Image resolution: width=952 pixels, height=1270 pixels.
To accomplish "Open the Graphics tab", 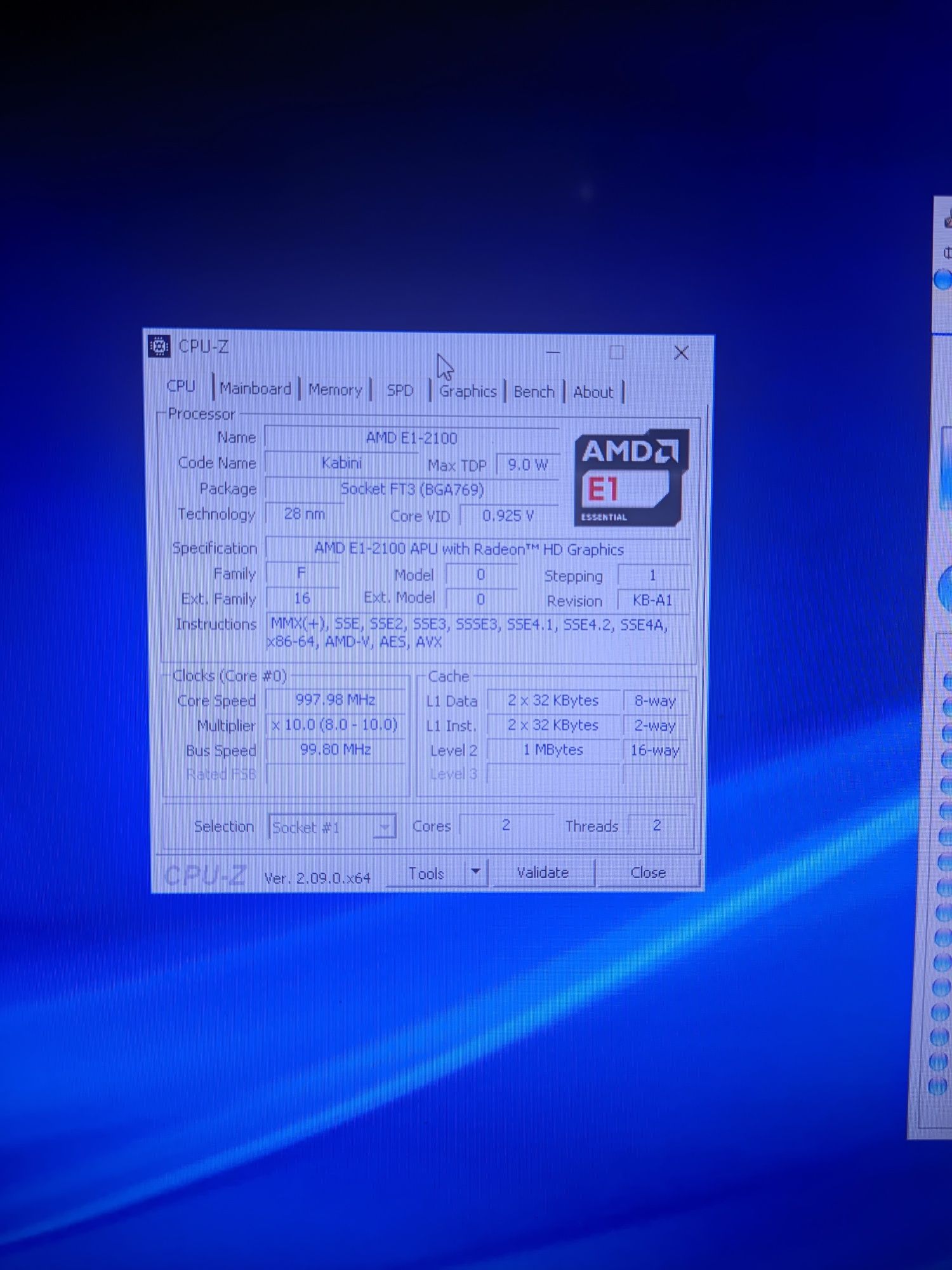I will (468, 391).
